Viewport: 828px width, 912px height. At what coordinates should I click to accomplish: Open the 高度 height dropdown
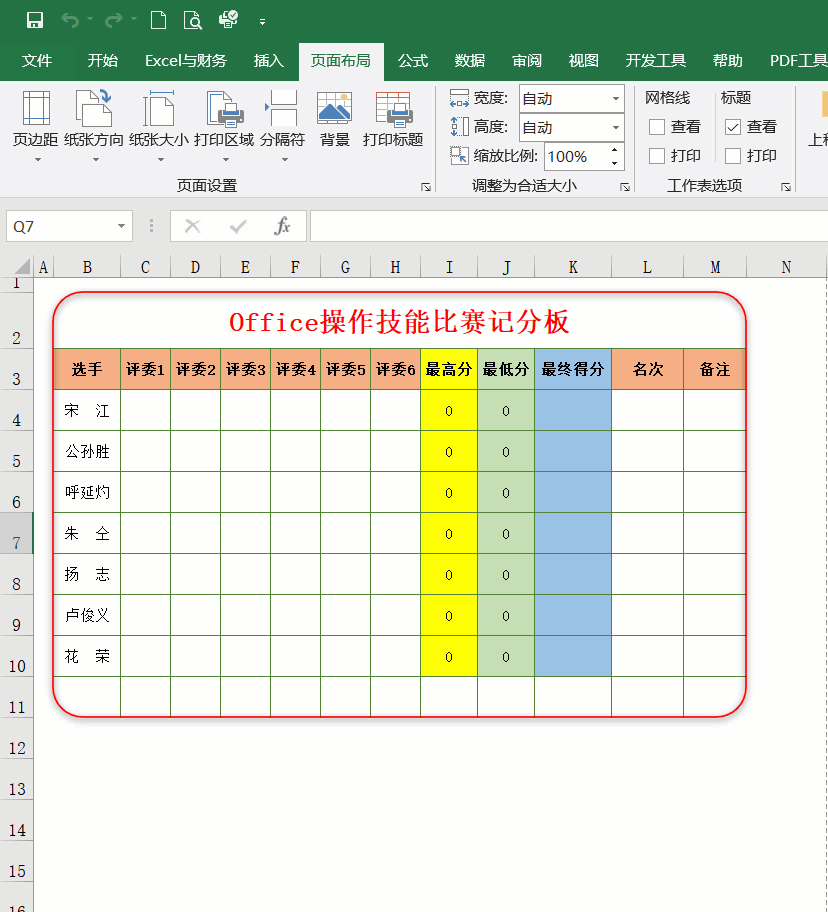(616, 127)
